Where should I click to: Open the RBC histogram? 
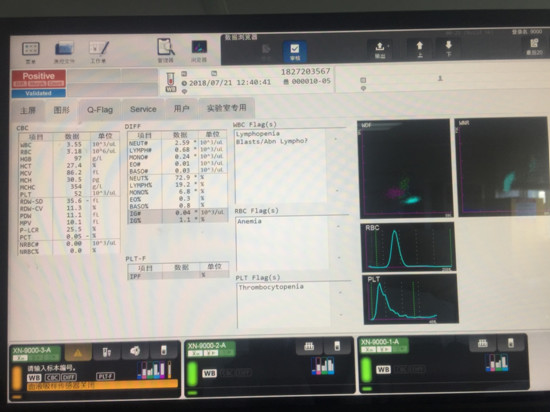pyautogui.click(x=408, y=247)
